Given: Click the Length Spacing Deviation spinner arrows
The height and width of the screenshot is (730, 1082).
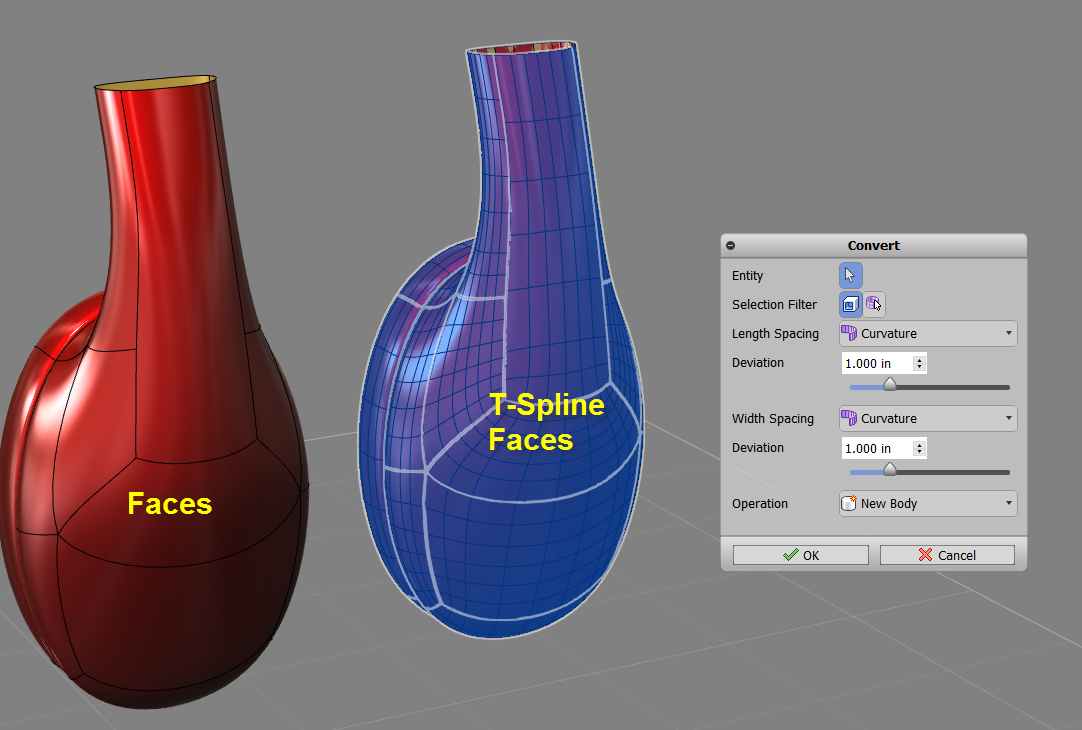Looking at the screenshot, I should [919, 363].
